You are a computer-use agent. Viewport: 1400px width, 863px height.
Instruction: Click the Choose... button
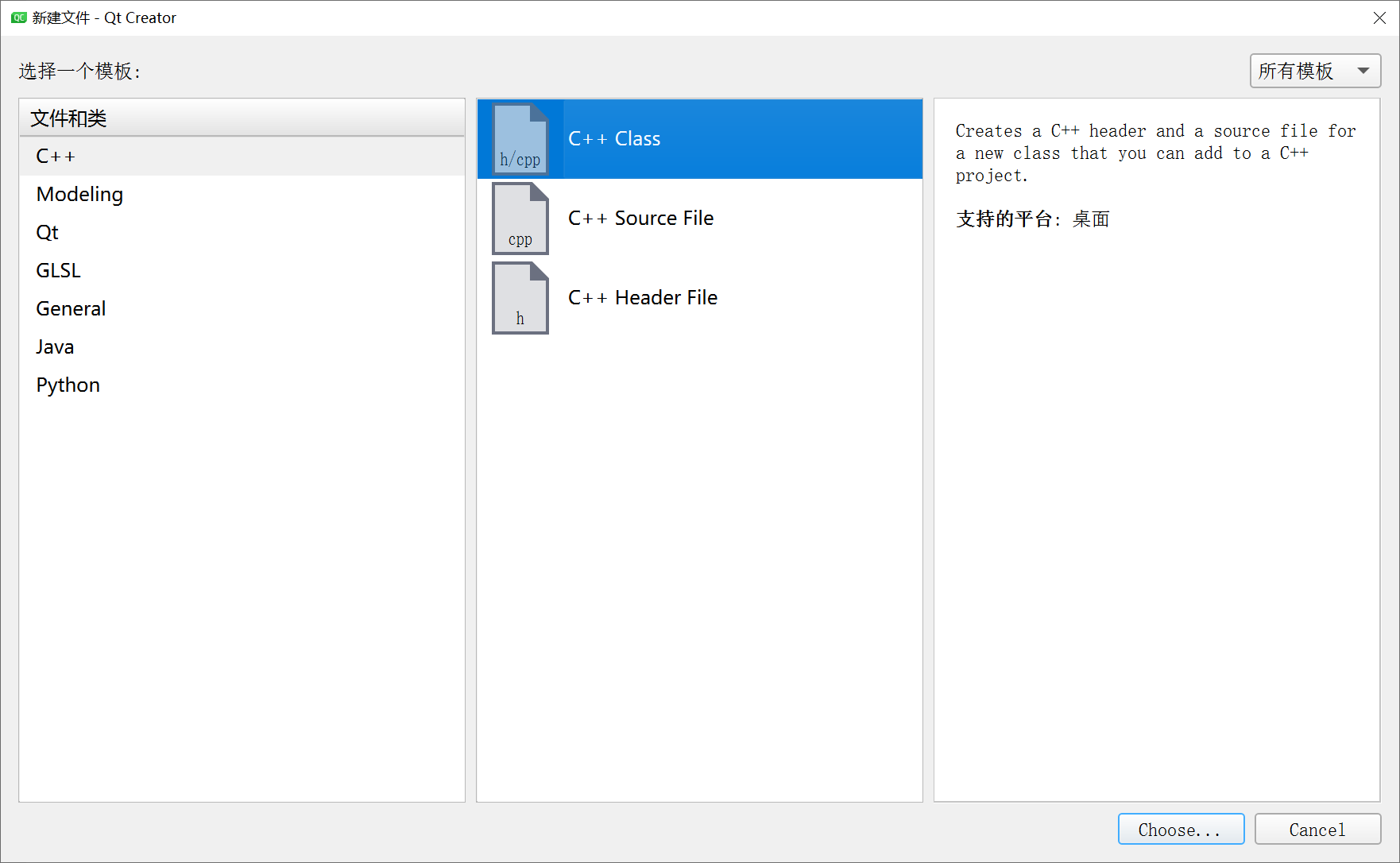(x=1181, y=829)
